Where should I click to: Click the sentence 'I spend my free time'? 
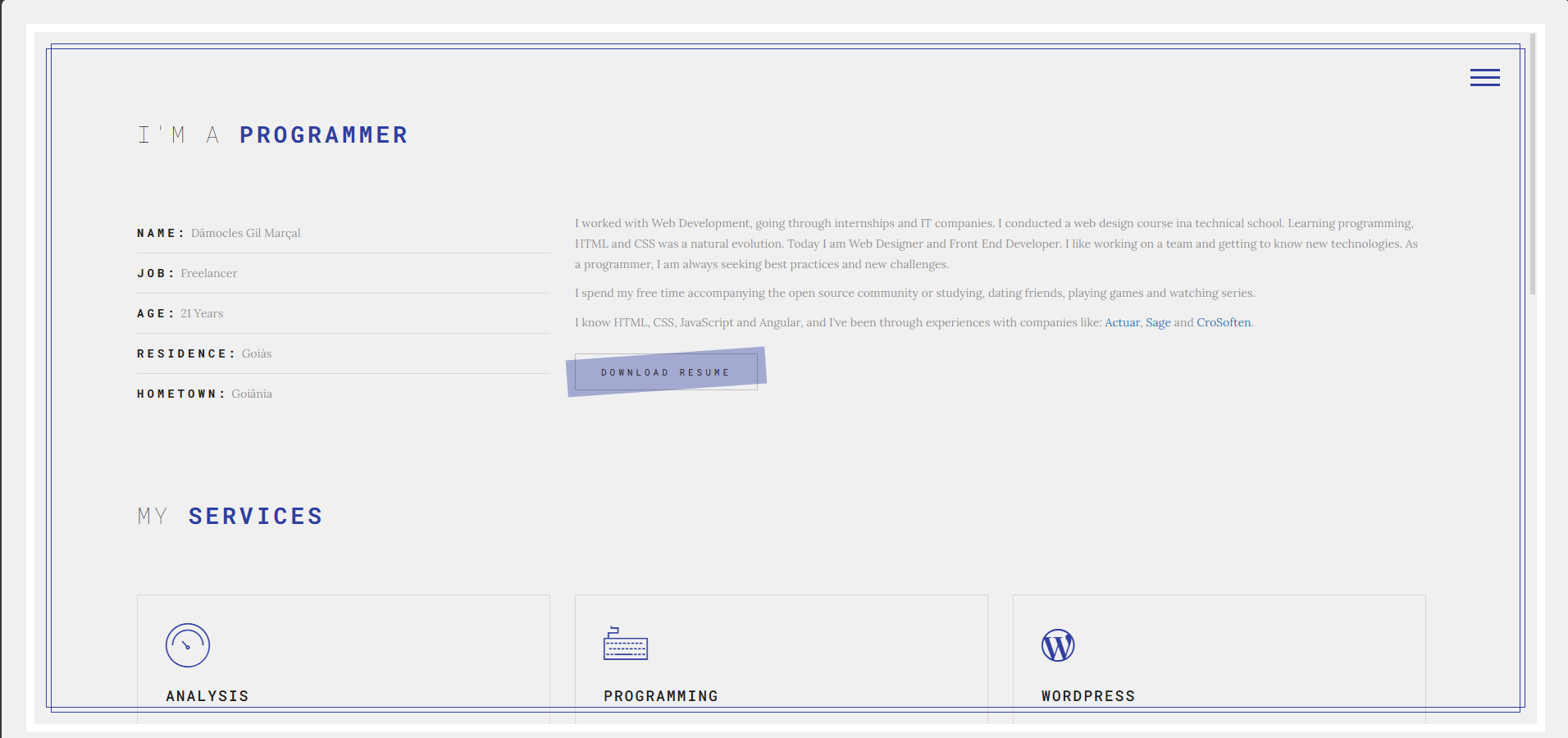[x=915, y=293]
